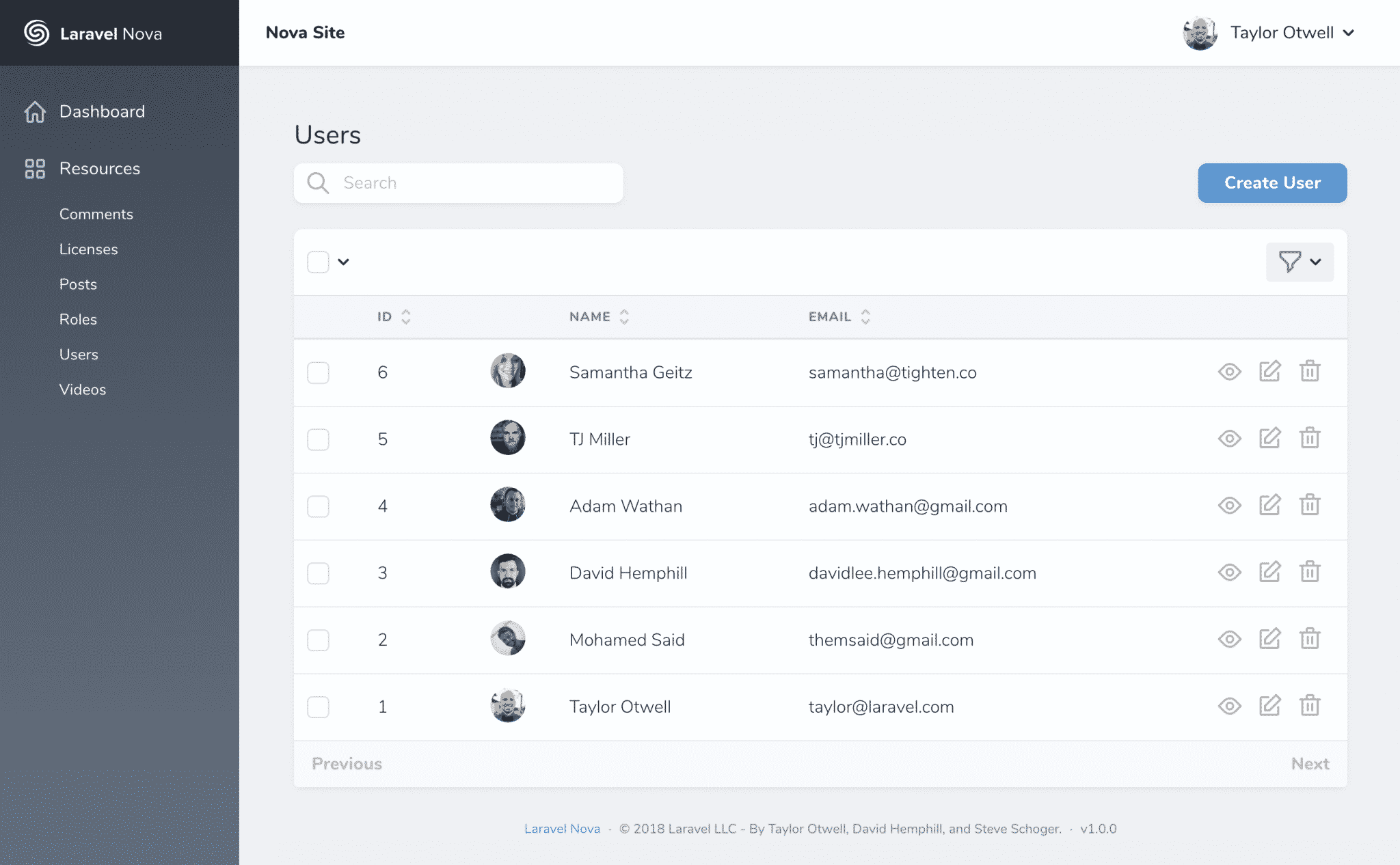
Task: Click the header profile avatar photo
Action: click(1200, 33)
